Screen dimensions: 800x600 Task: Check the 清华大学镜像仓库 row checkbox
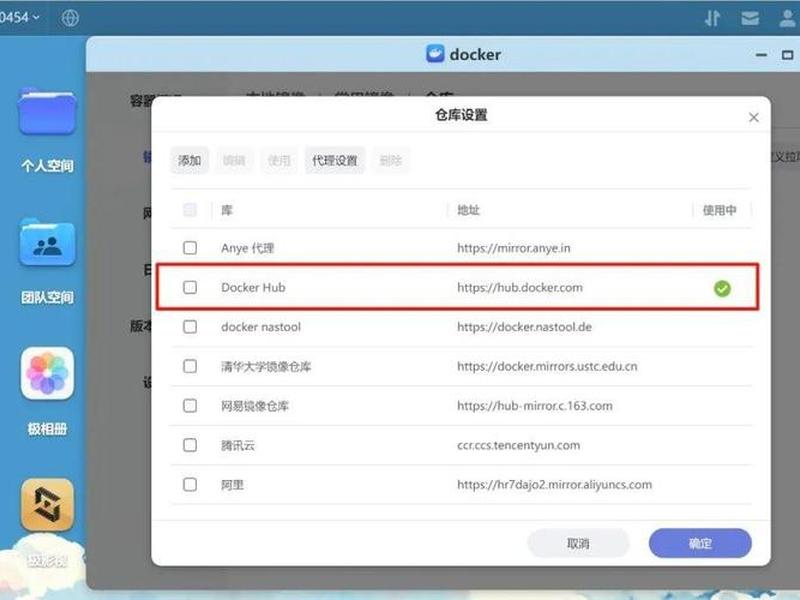click(x=190, y=366)
